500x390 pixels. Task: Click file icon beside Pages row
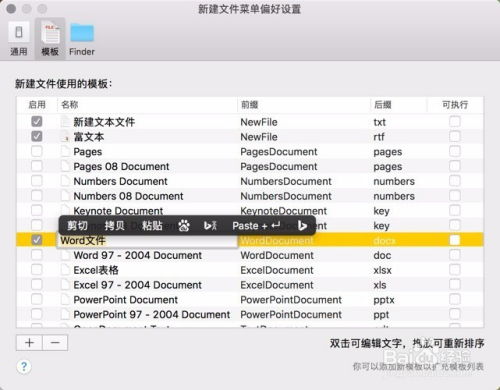[65, 151]
